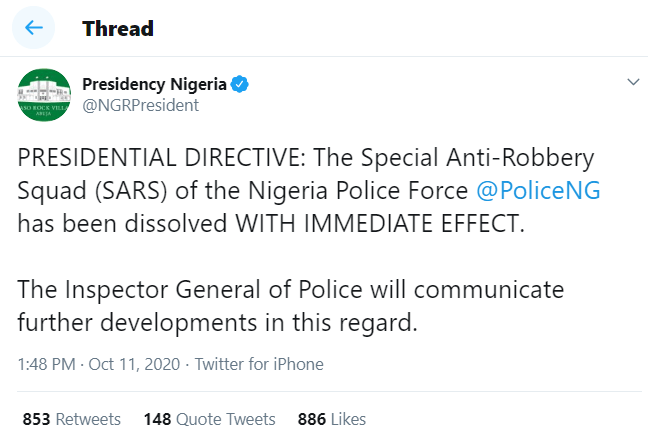View the 886 Likes list
Image resolution: width=648 pixels, height=444 pixels.
332,419
